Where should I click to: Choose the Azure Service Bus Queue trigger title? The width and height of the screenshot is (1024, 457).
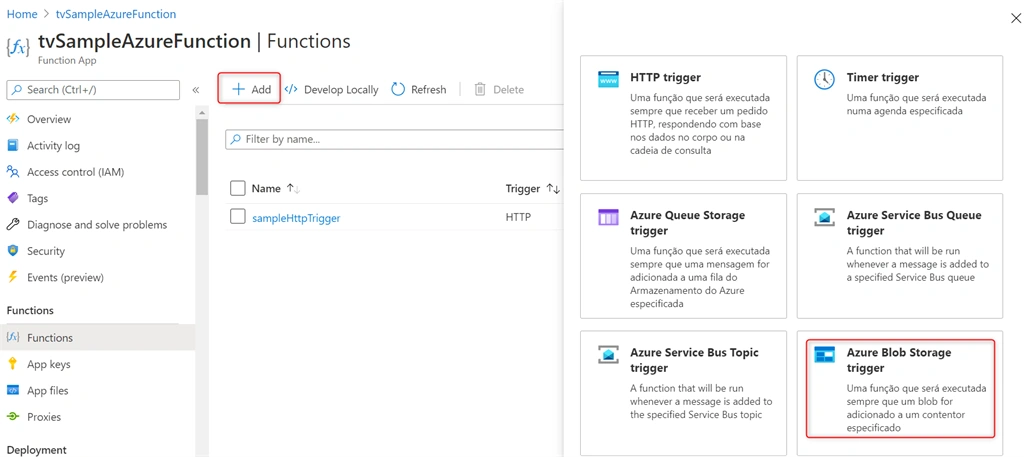[914, 223]
